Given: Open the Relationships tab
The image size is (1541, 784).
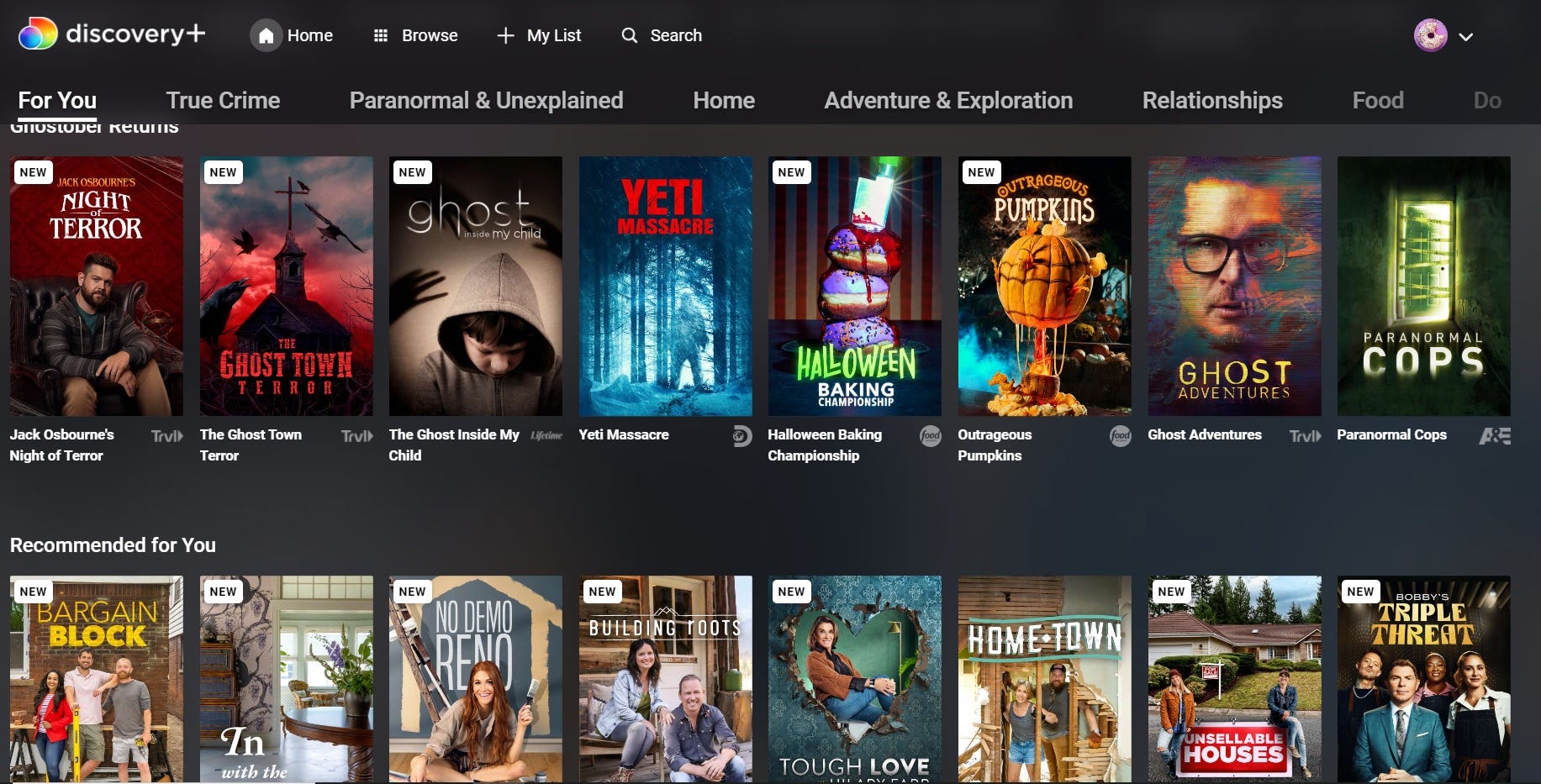Looking at the screenshot, I should tap(1212, 101).
